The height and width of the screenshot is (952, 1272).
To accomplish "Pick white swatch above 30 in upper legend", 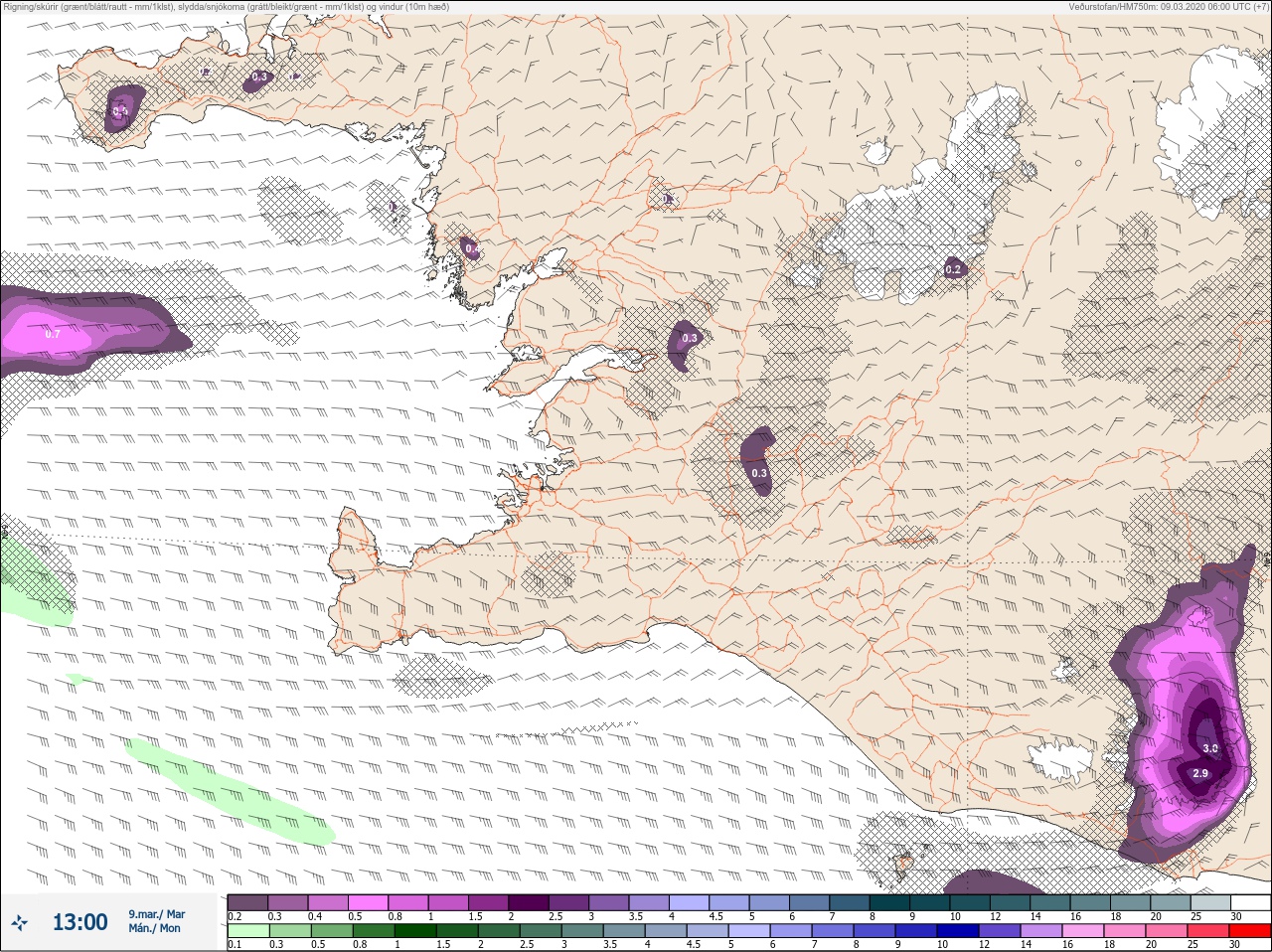I will [1250, 902].
